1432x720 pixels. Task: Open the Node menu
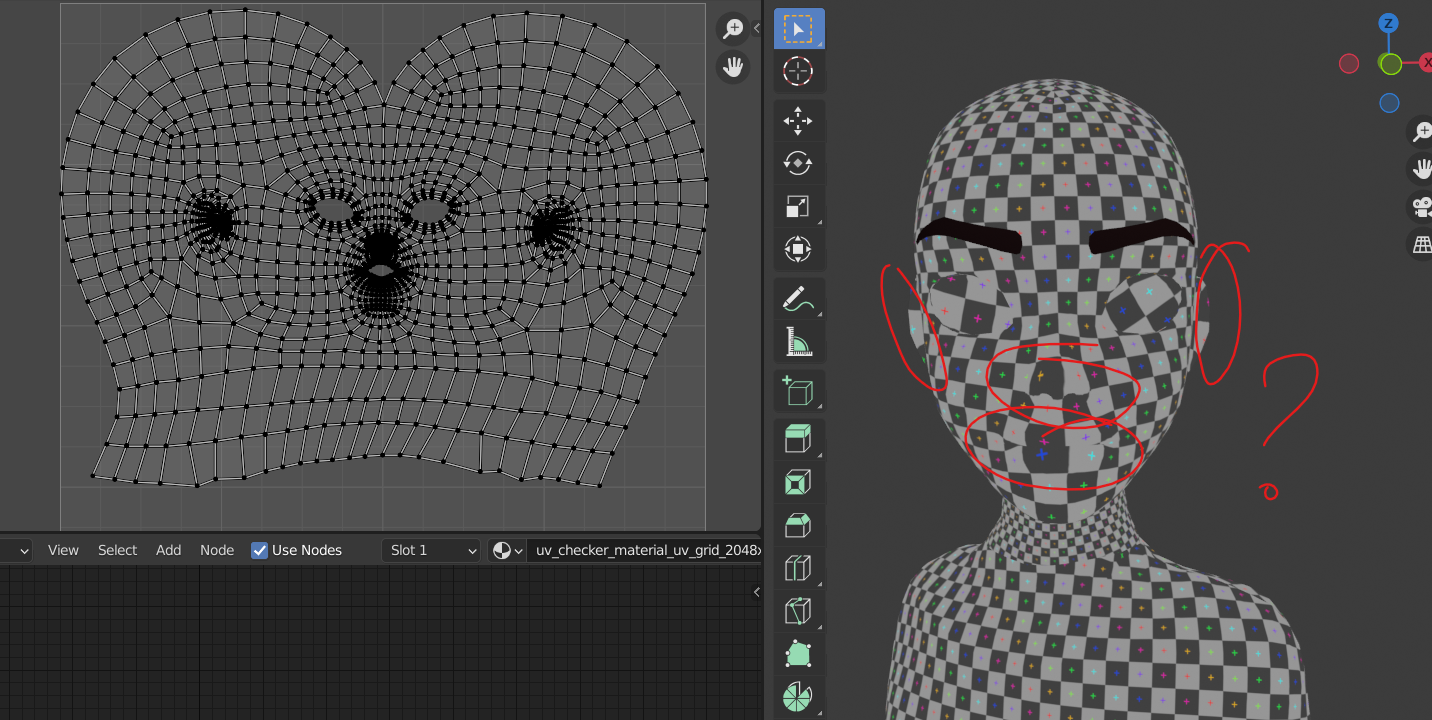point(217,550)
